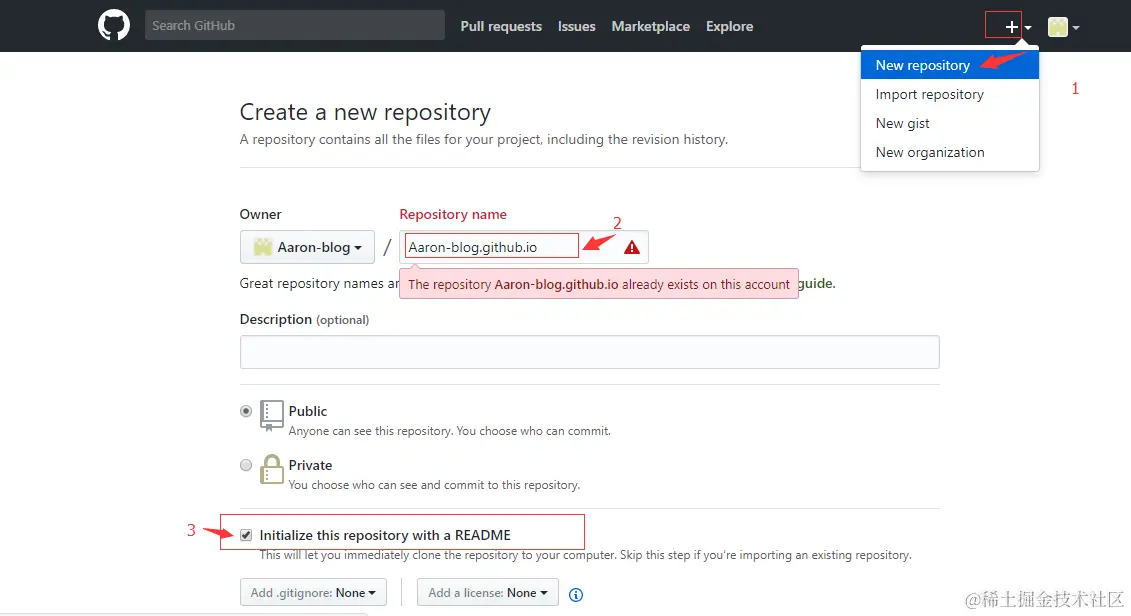The image size is (1131, 616).
Task: Expand the Add a license dropdown
Action: [488, 593]
